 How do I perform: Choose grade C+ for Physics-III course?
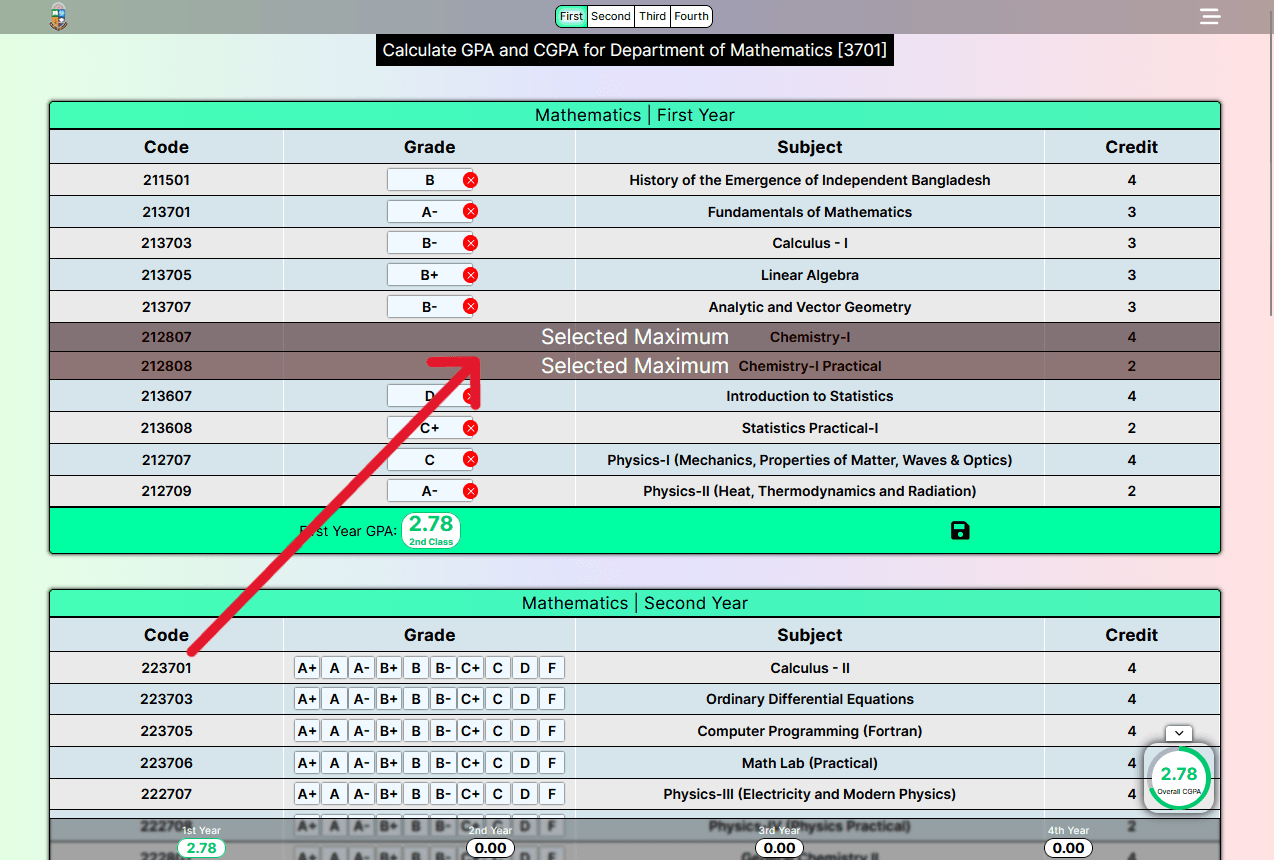[x=470, y=795]
